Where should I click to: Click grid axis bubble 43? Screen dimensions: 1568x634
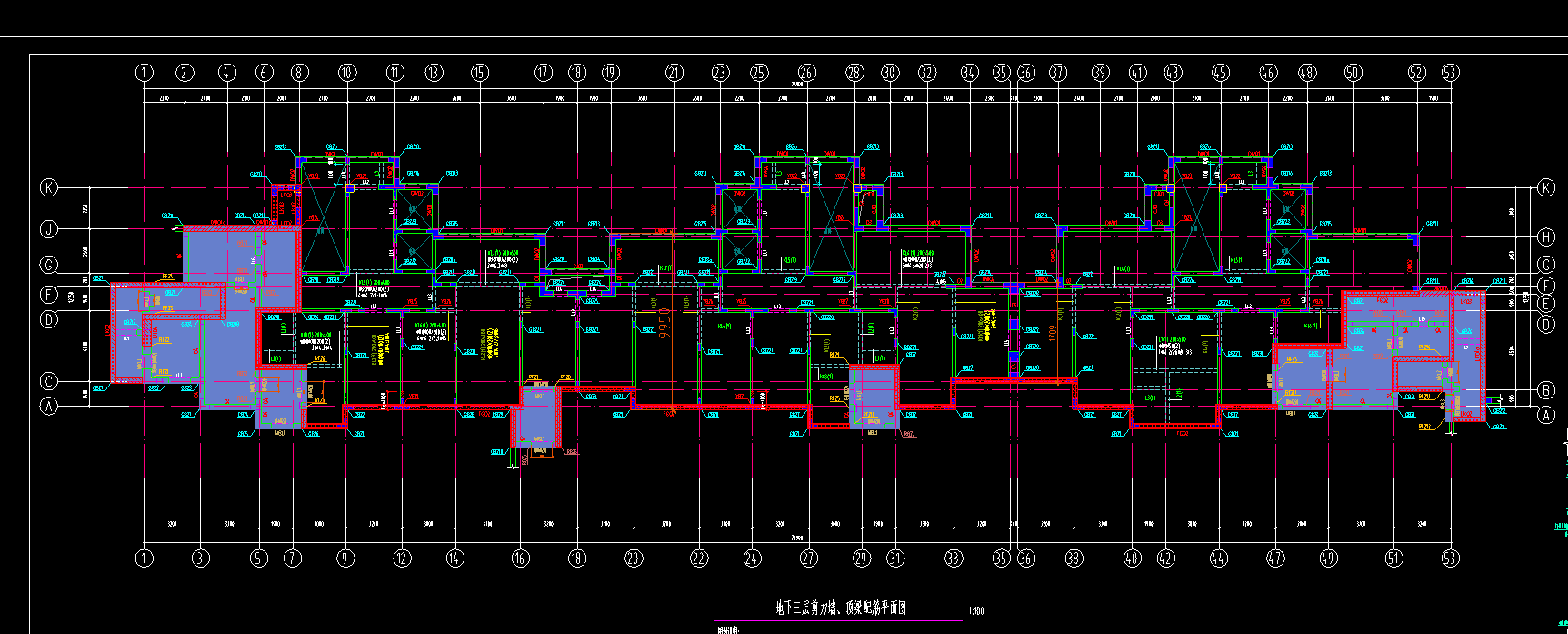coord(1173,73)
